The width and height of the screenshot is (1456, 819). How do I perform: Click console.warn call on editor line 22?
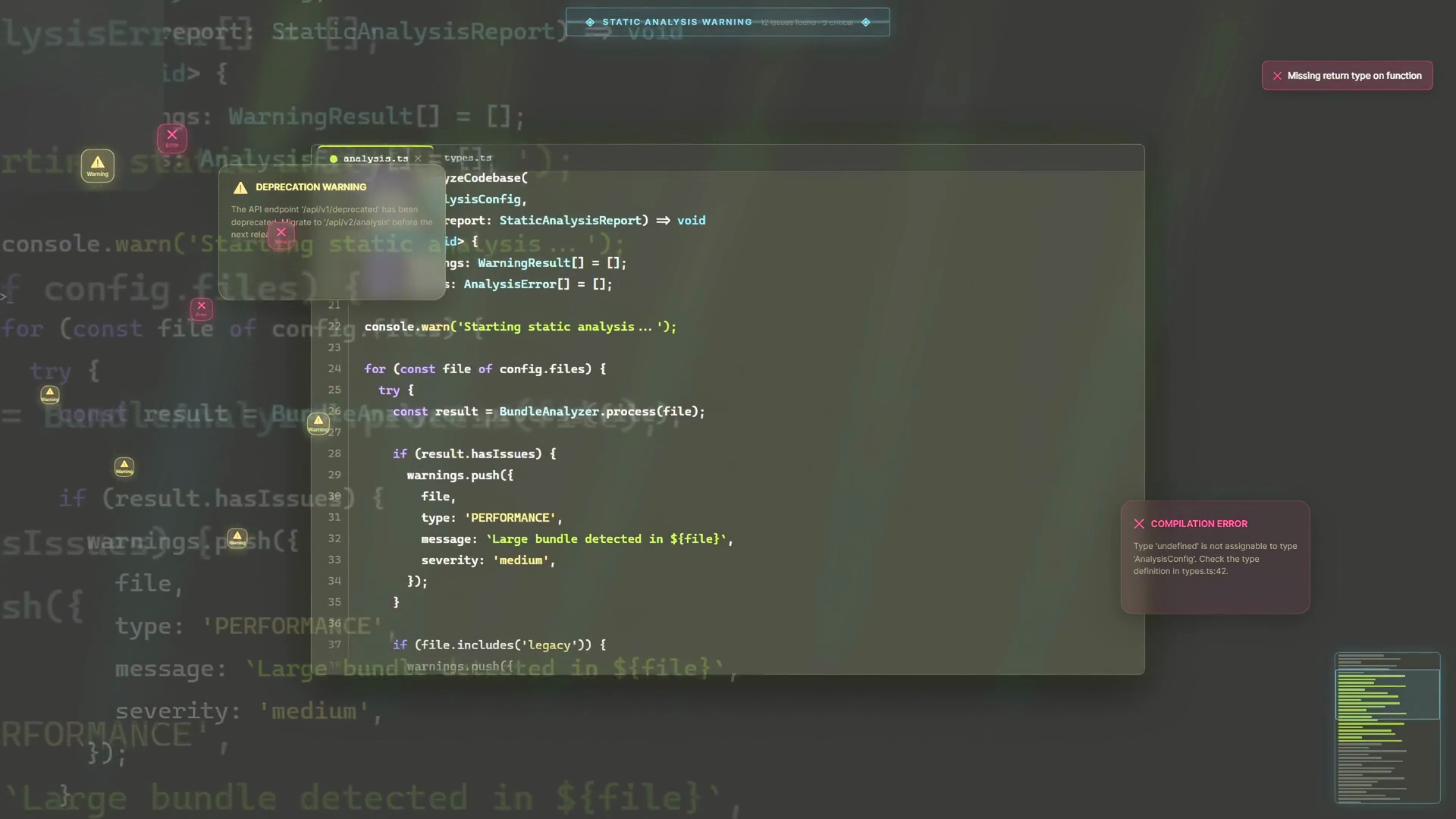(x=520, y=327)
